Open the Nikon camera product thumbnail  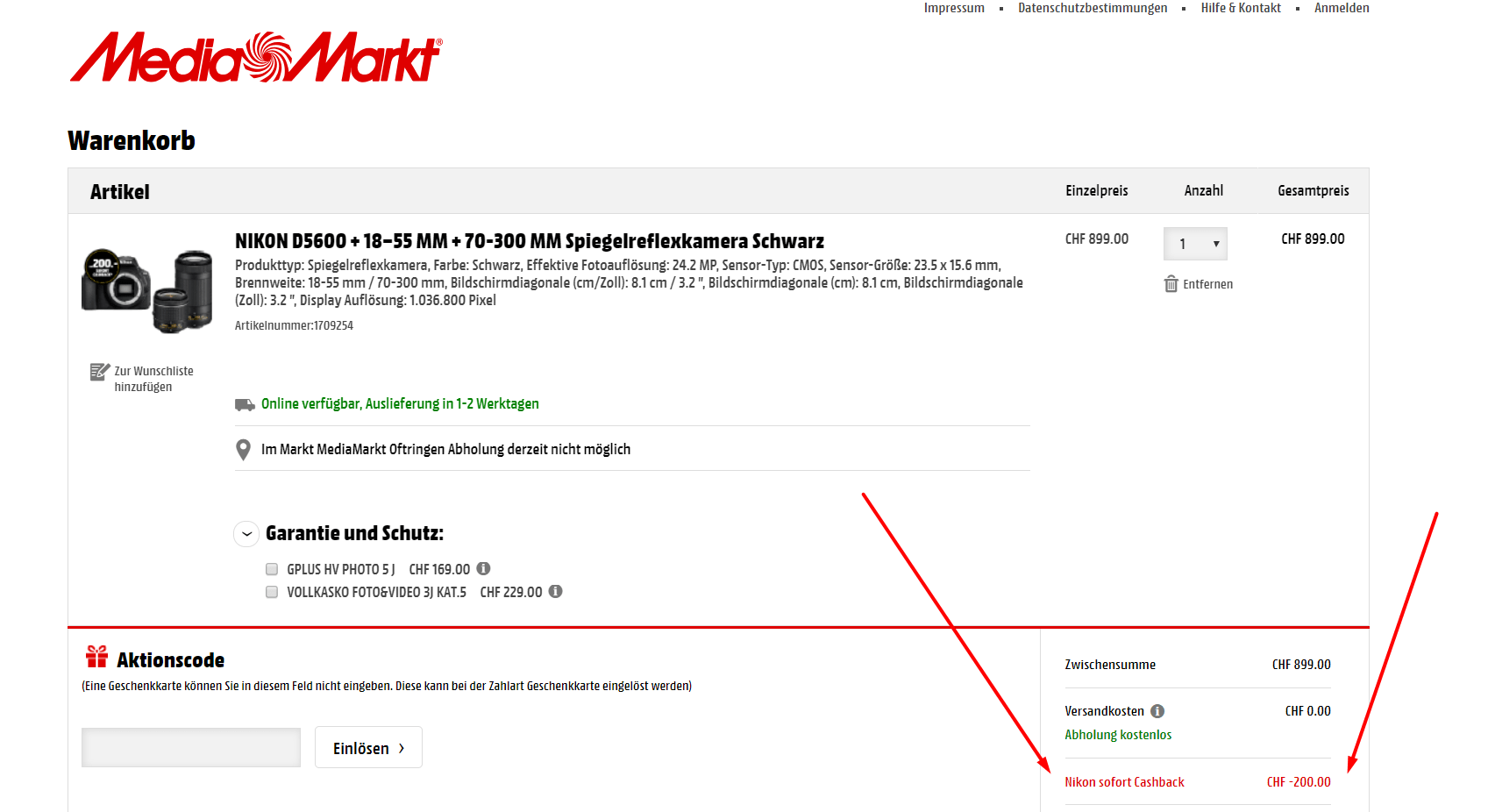point(147,291)
